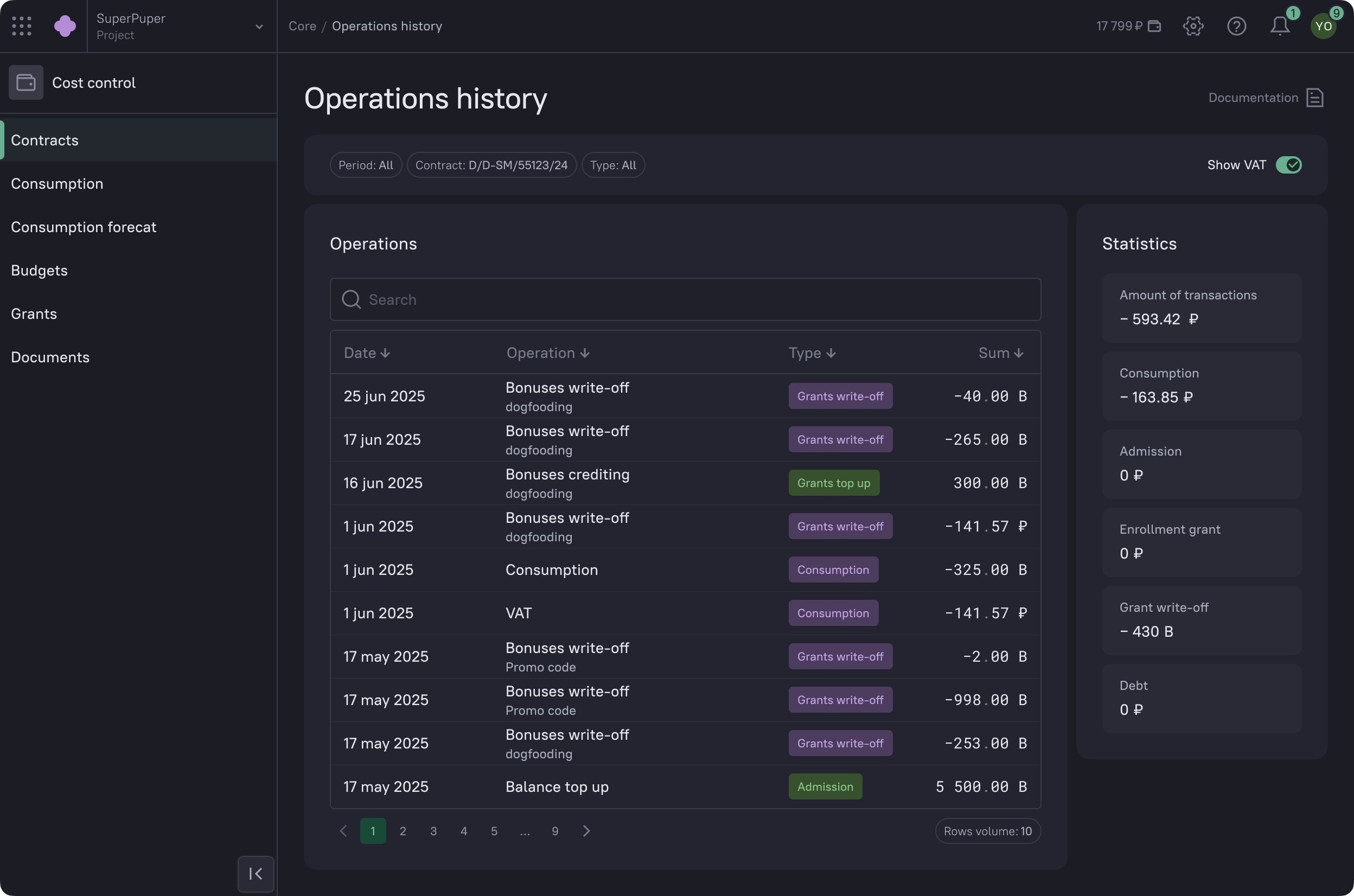Expand the SuperPuper project dropdown
This screenshot has width=1354, height=896.
(x=259, y=26)
